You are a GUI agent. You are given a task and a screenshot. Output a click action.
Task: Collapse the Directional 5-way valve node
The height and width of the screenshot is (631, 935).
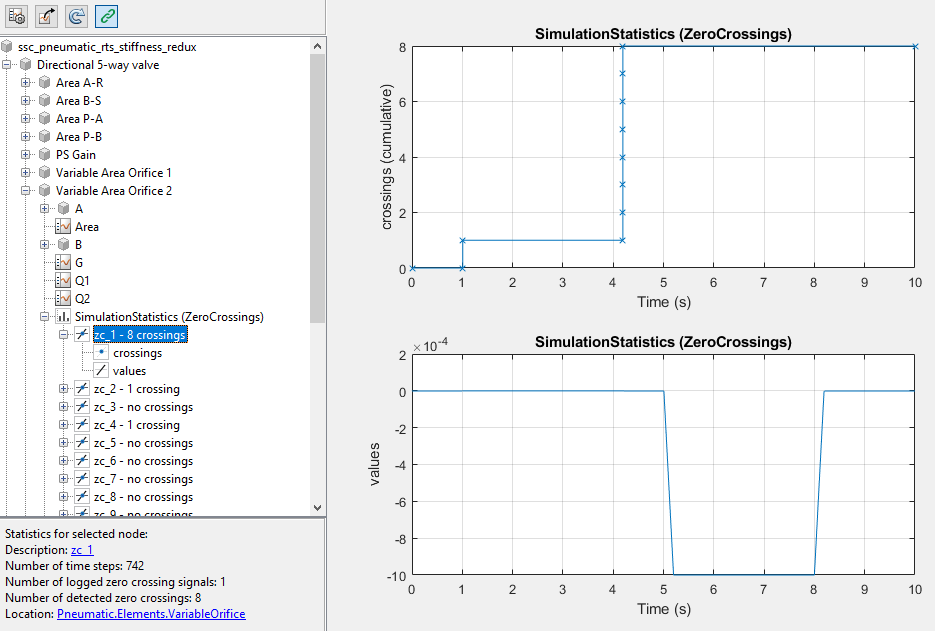point(7,64)
